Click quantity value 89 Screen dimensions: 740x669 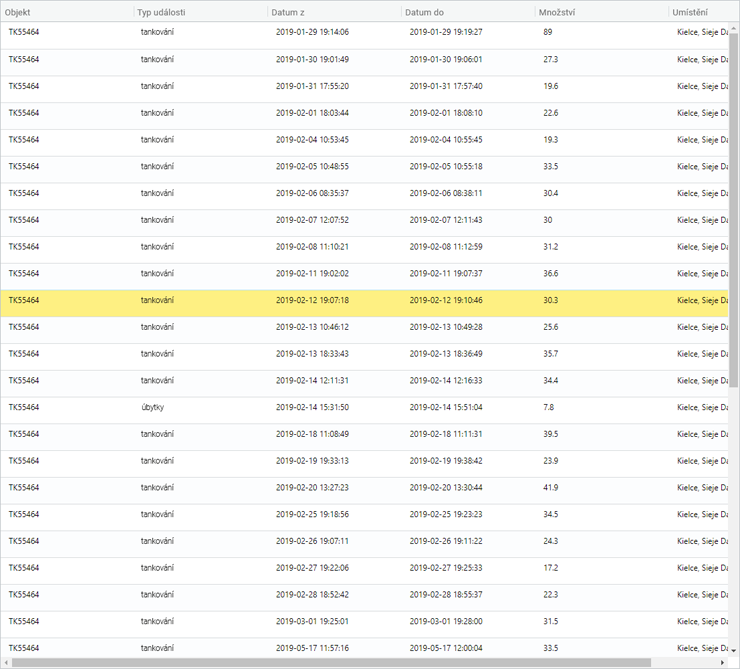pos(547,32)
